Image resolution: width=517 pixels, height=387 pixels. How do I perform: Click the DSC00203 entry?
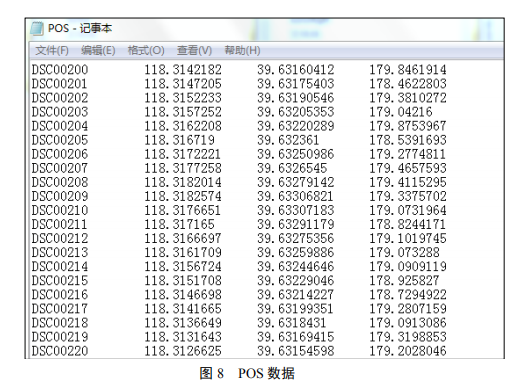coord(60,112)
